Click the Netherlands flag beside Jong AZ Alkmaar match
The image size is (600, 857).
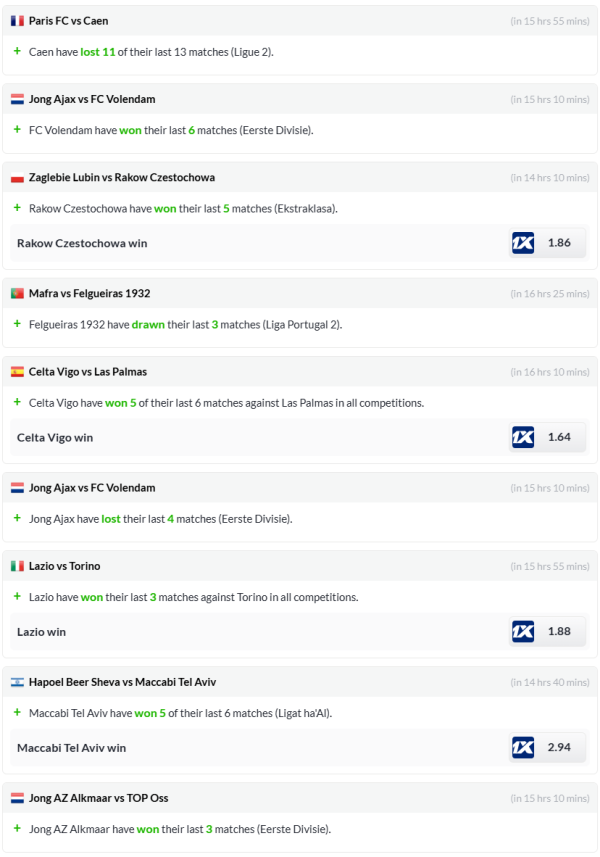17,798
